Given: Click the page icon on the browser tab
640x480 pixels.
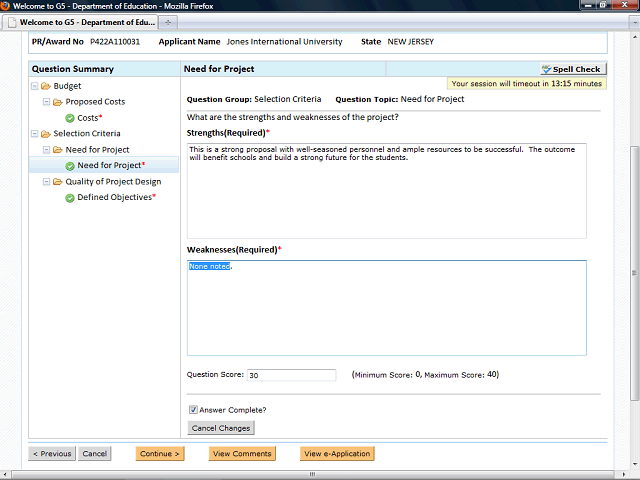Looking at the screenshot, I should click(13, 22).
